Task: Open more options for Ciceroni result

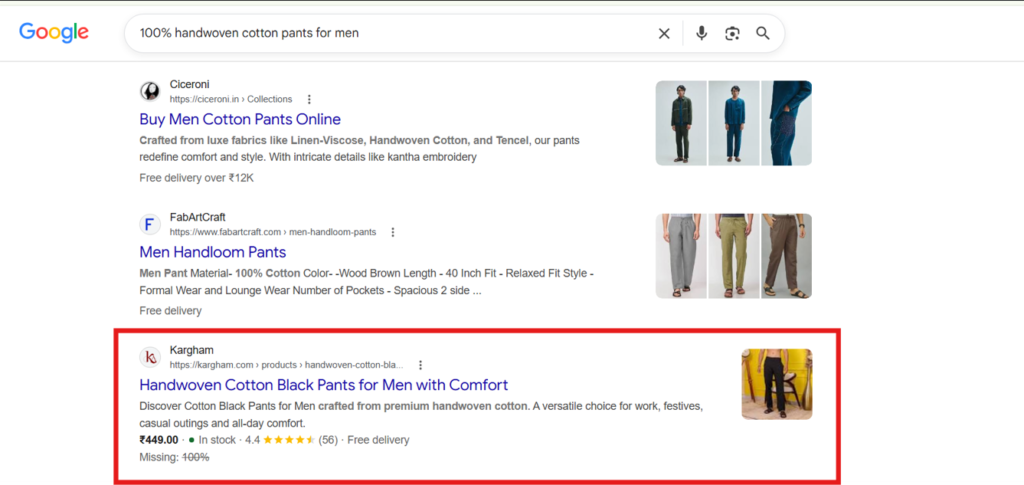Action: click(x=309, y=99)
